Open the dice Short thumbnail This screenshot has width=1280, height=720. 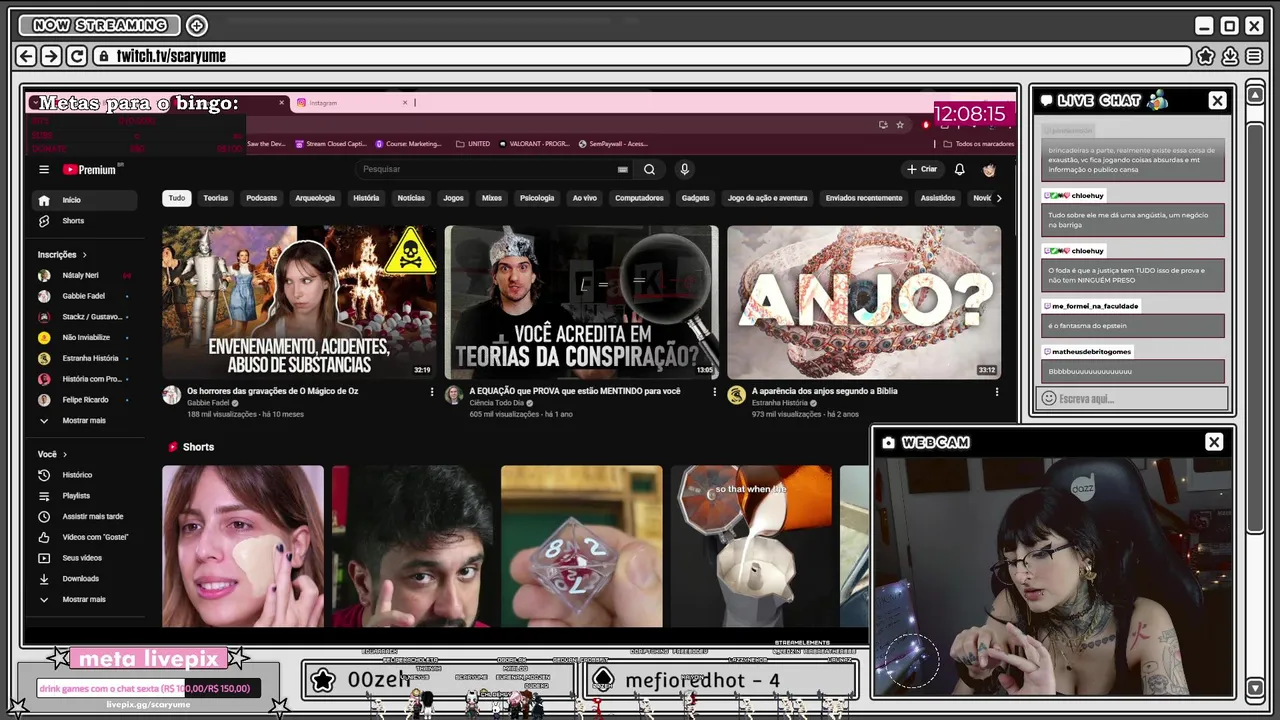581,546
